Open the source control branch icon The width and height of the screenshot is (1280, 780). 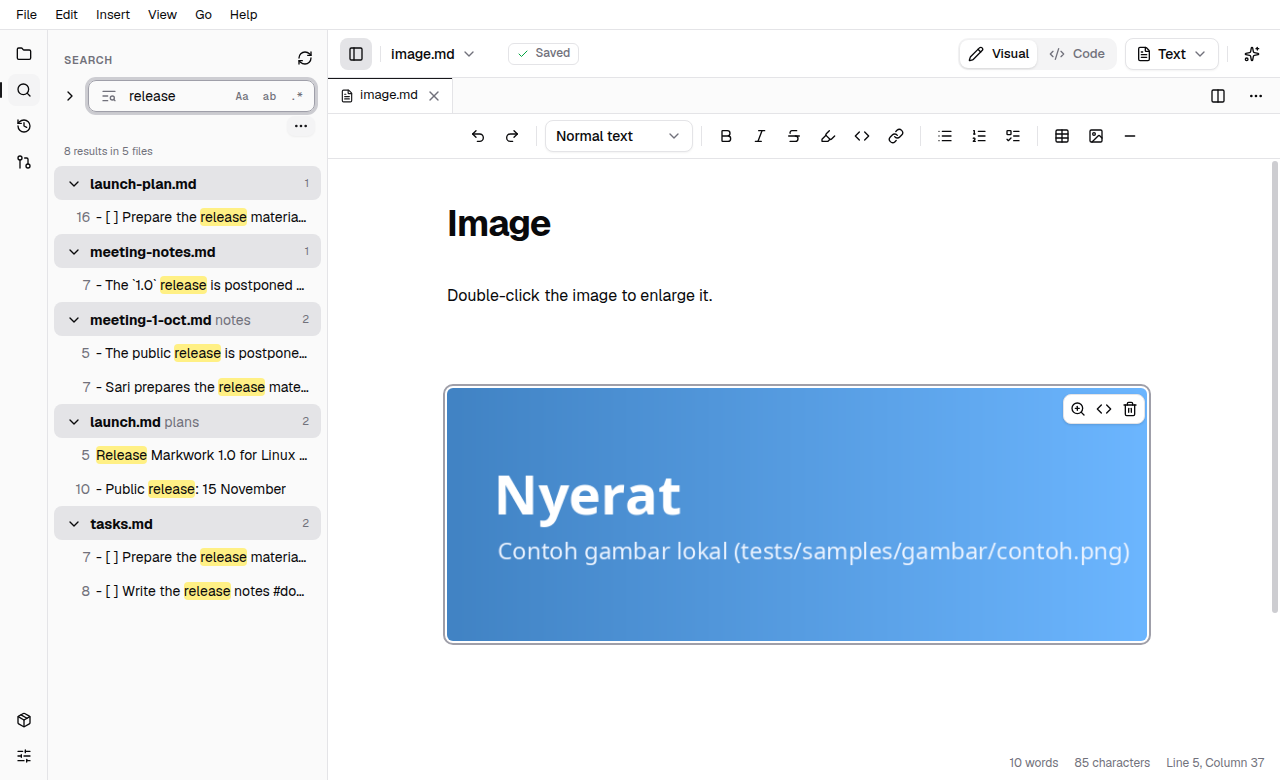(x=24, y=162)
